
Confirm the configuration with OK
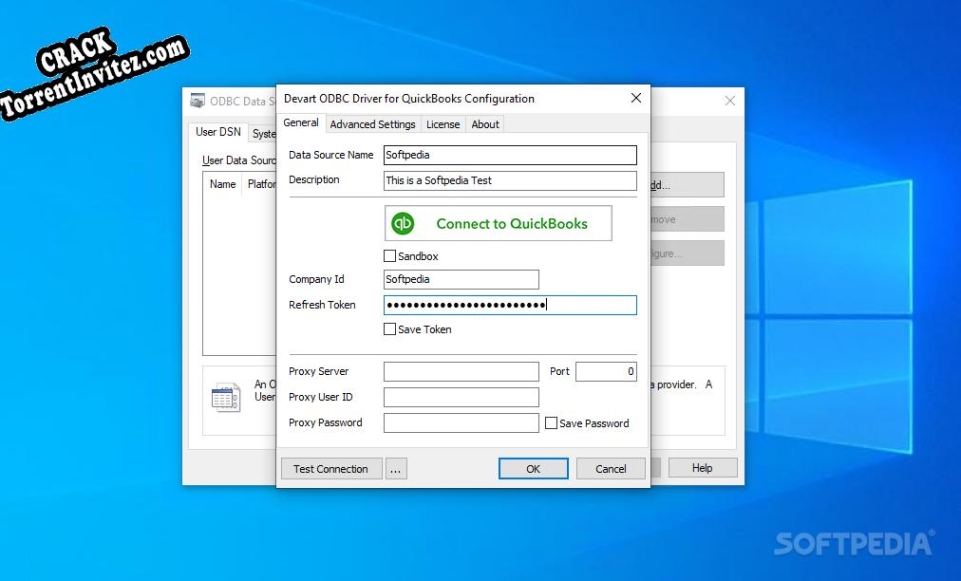pyautogui.click(x=533, y=468)
